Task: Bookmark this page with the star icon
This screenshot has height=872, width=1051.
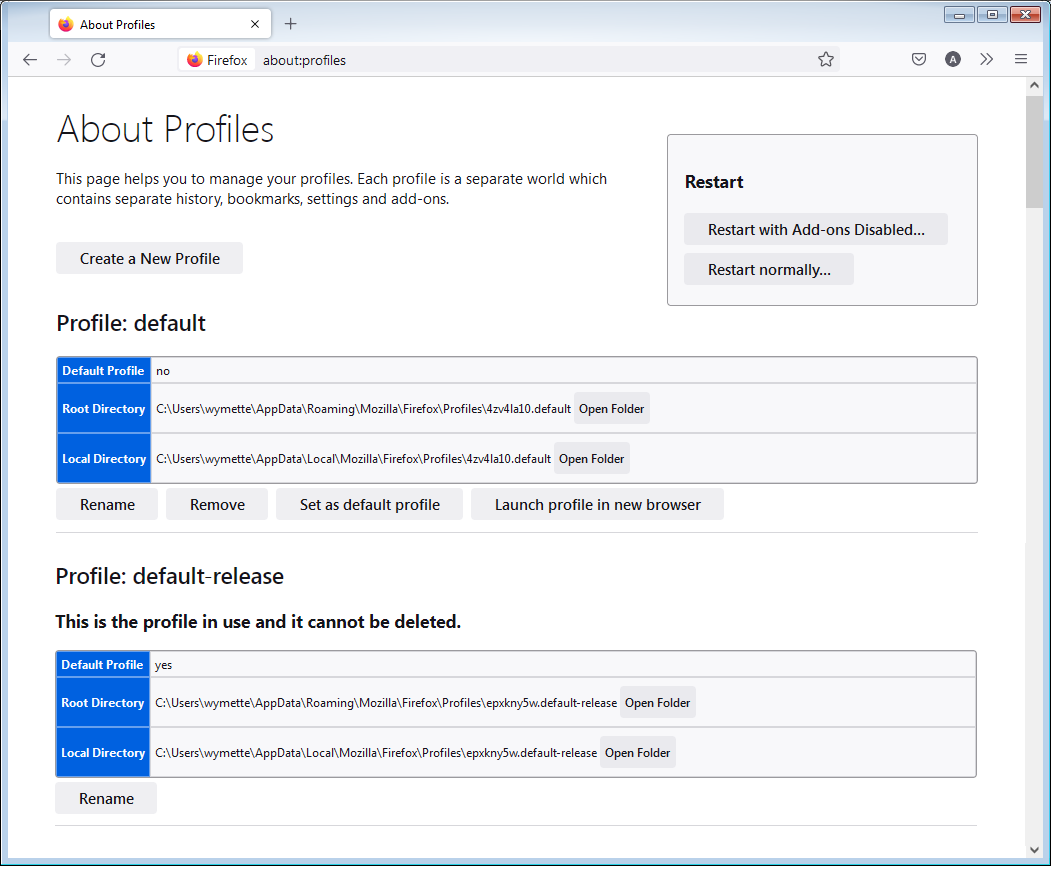Action: click(826, 60)
